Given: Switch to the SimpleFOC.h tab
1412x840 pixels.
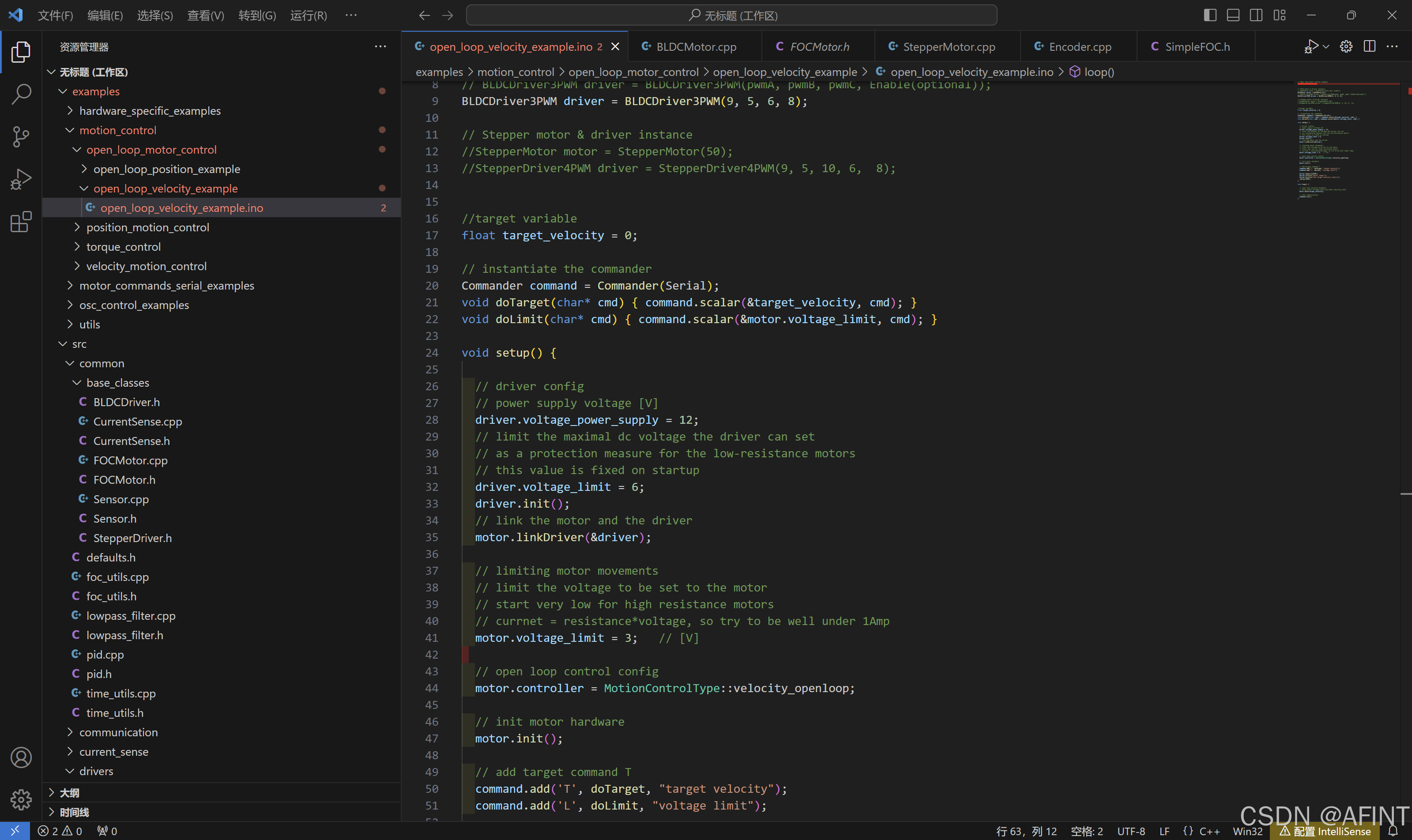Looking at the screenshot, I should point(1196,46).
